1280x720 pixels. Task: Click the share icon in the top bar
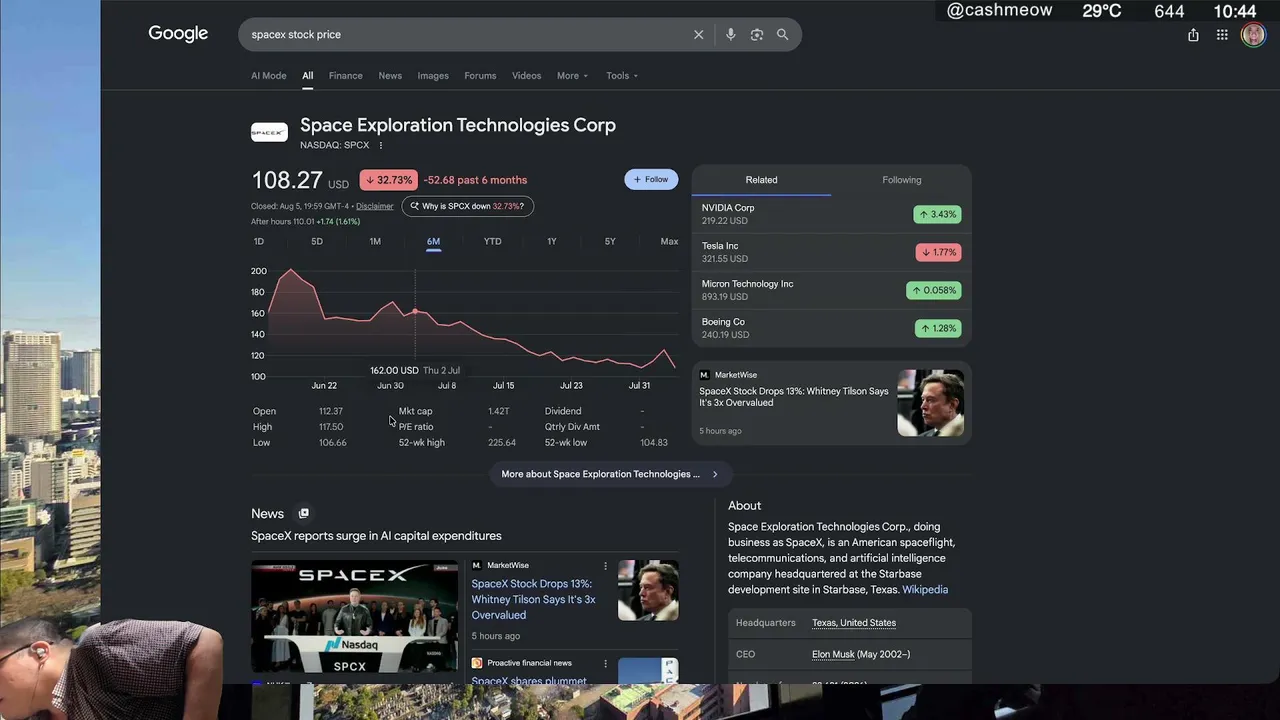pyautogui.click(x=1193, y=35)
